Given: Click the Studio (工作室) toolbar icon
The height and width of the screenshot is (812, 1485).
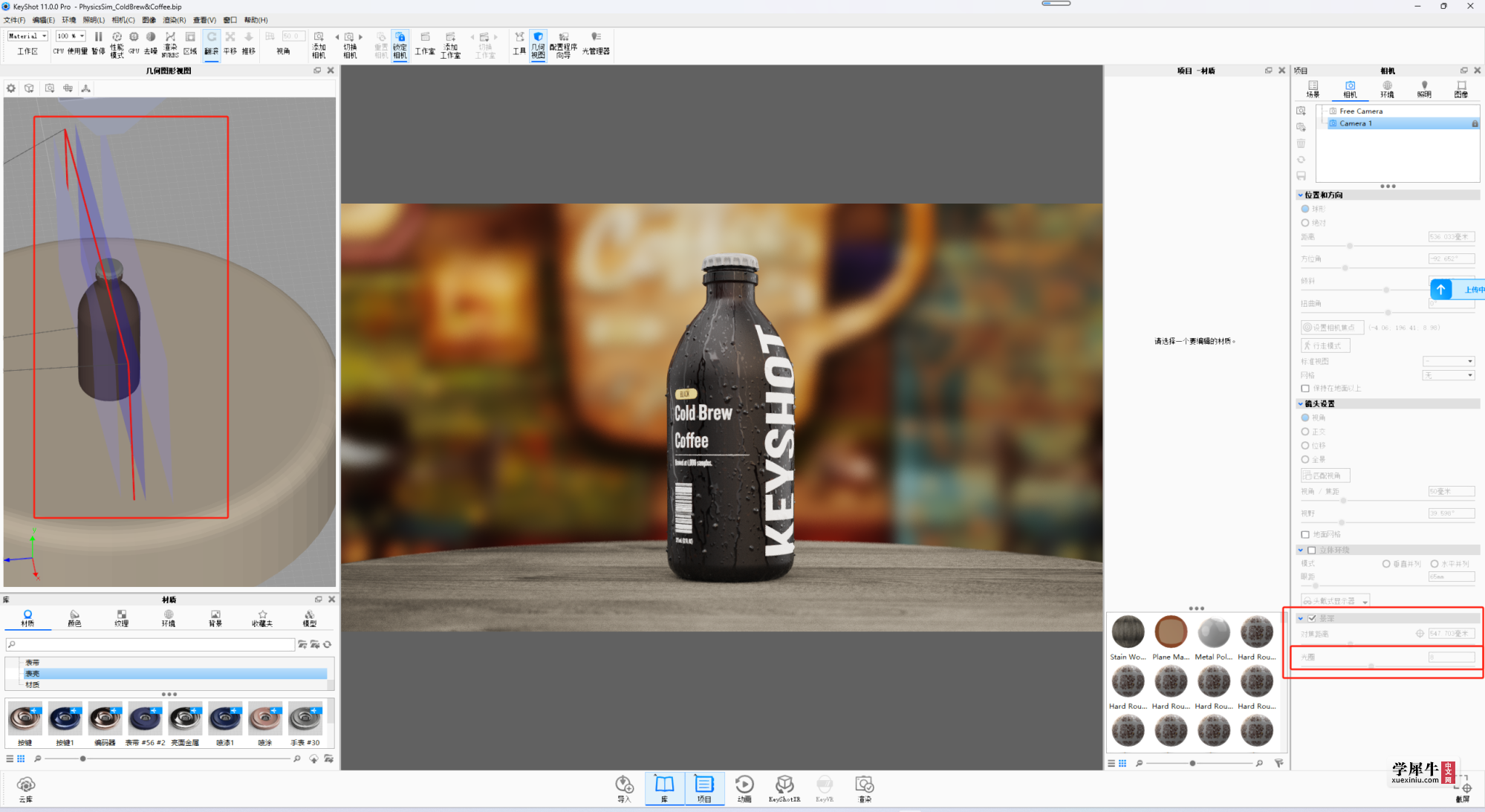Looking at the screenshot, I should point(425,37).
